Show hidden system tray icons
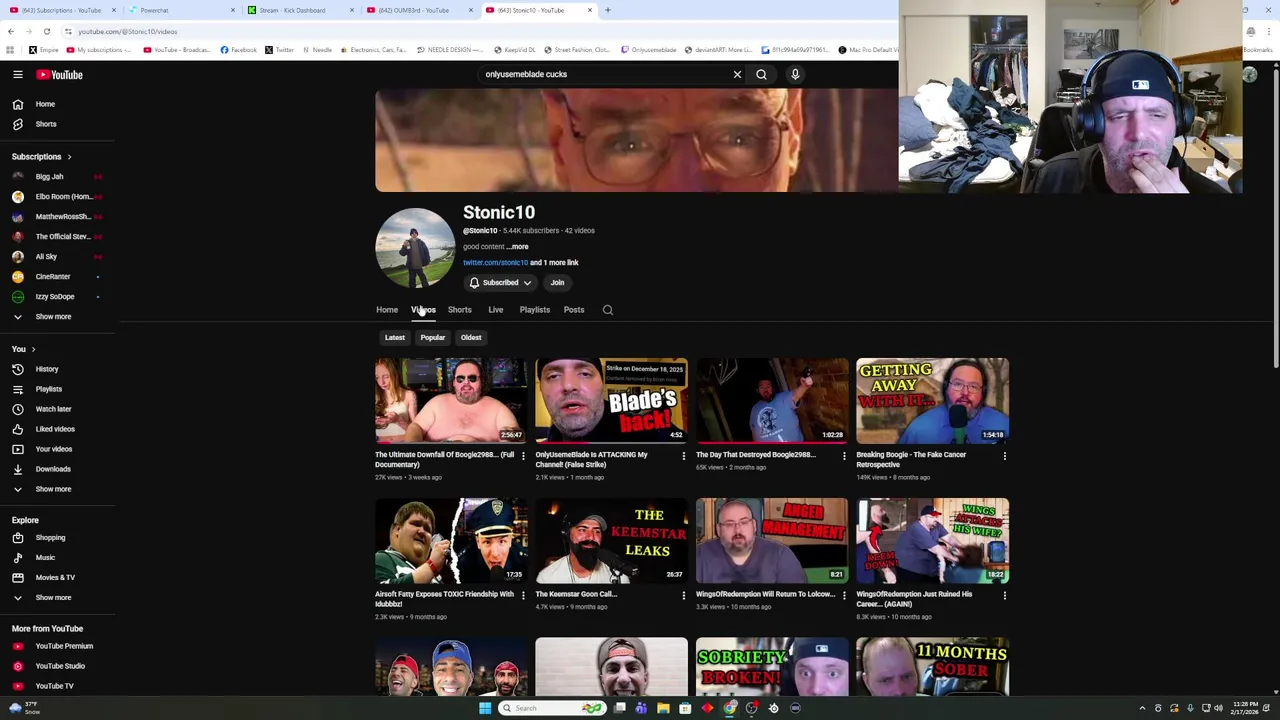Viewport: 1280px width, 720px height. click(1142, 708)
